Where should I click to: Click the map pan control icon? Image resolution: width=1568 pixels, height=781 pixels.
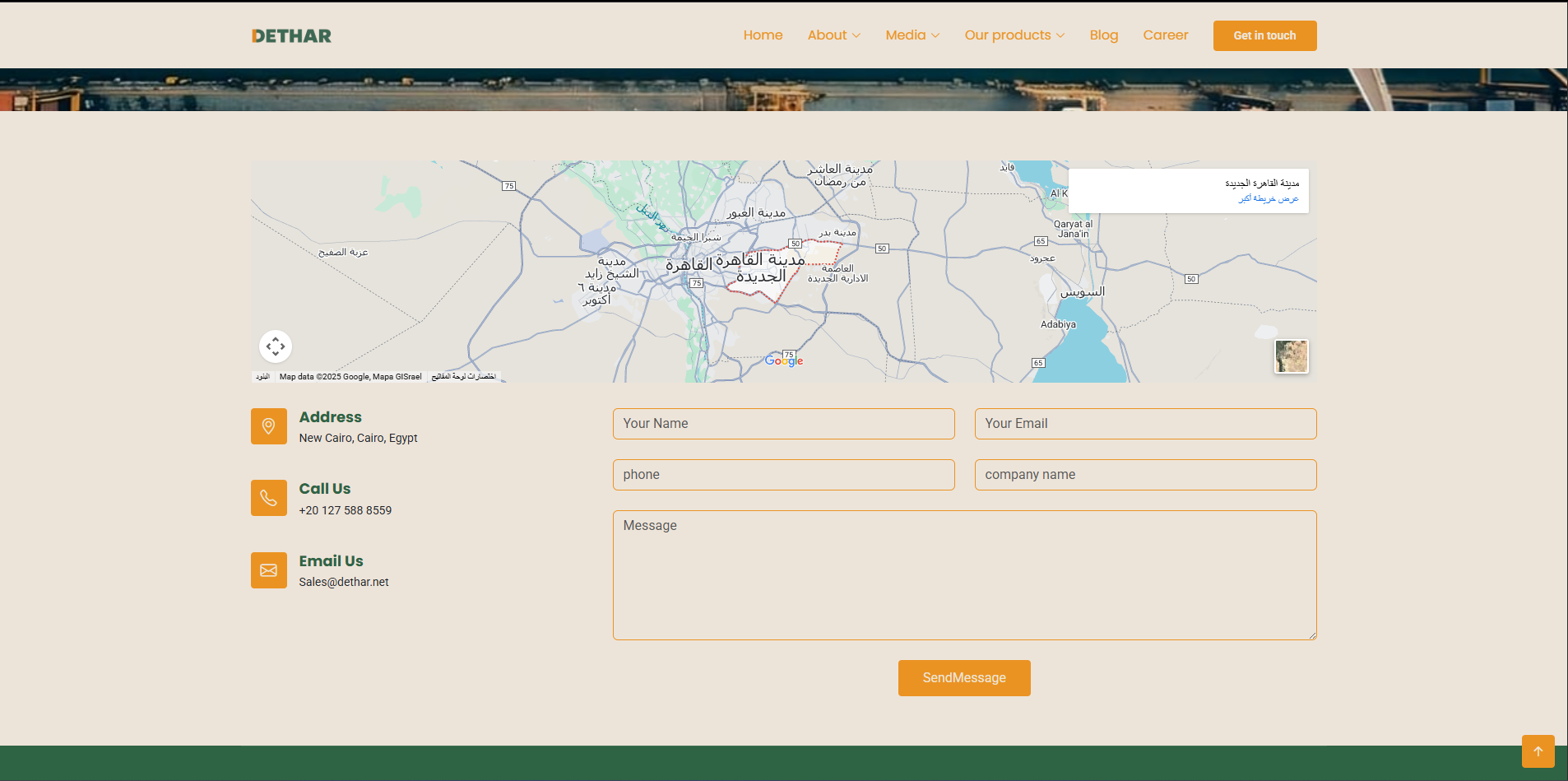[x=276, y=346]
